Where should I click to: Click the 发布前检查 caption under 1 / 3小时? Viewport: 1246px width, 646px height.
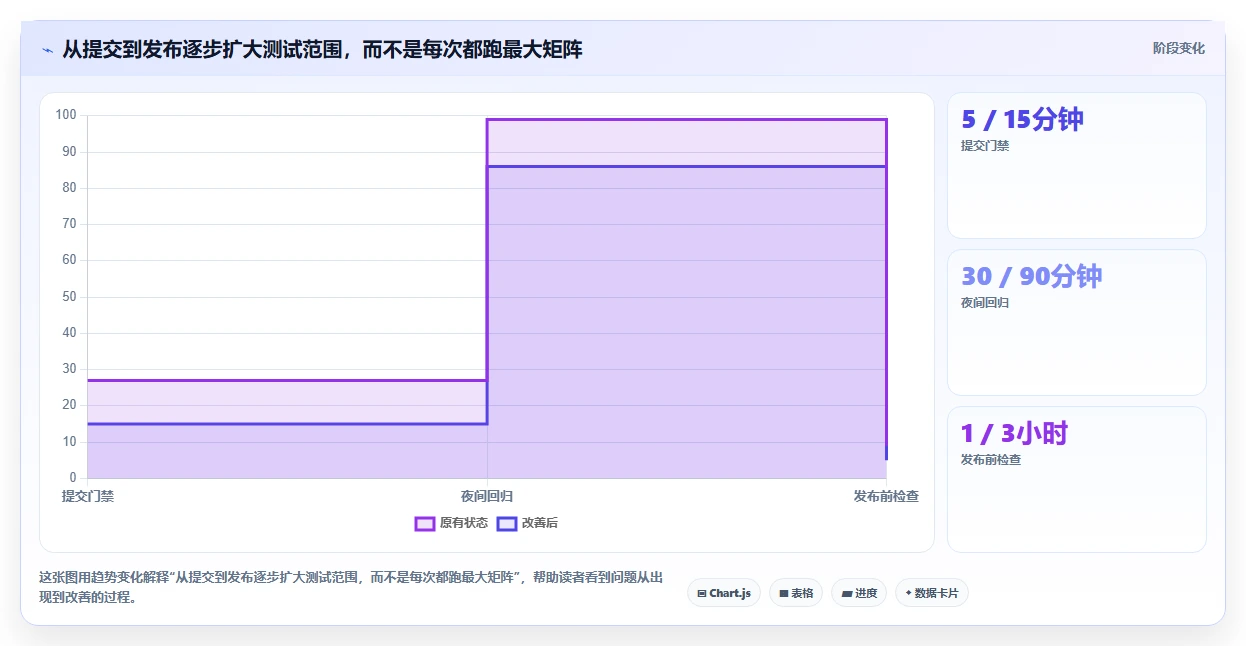coord(991,460)
